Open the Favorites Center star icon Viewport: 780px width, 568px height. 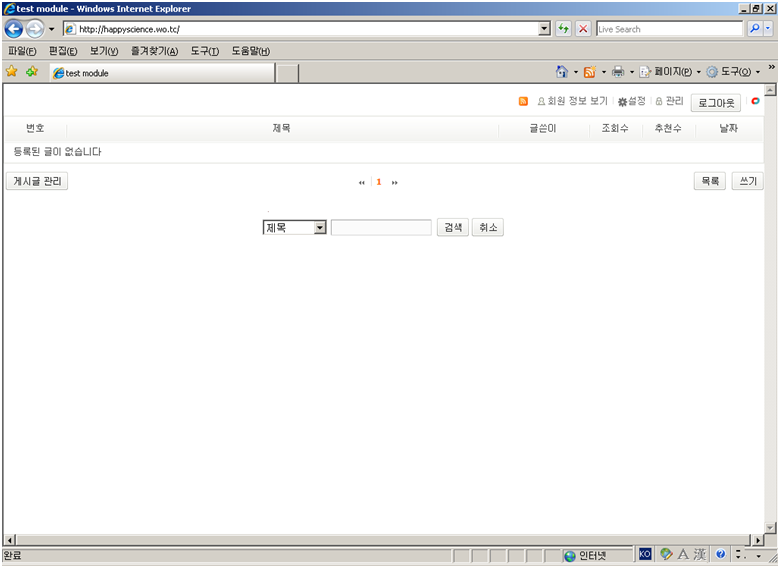(x=11, y=72)
